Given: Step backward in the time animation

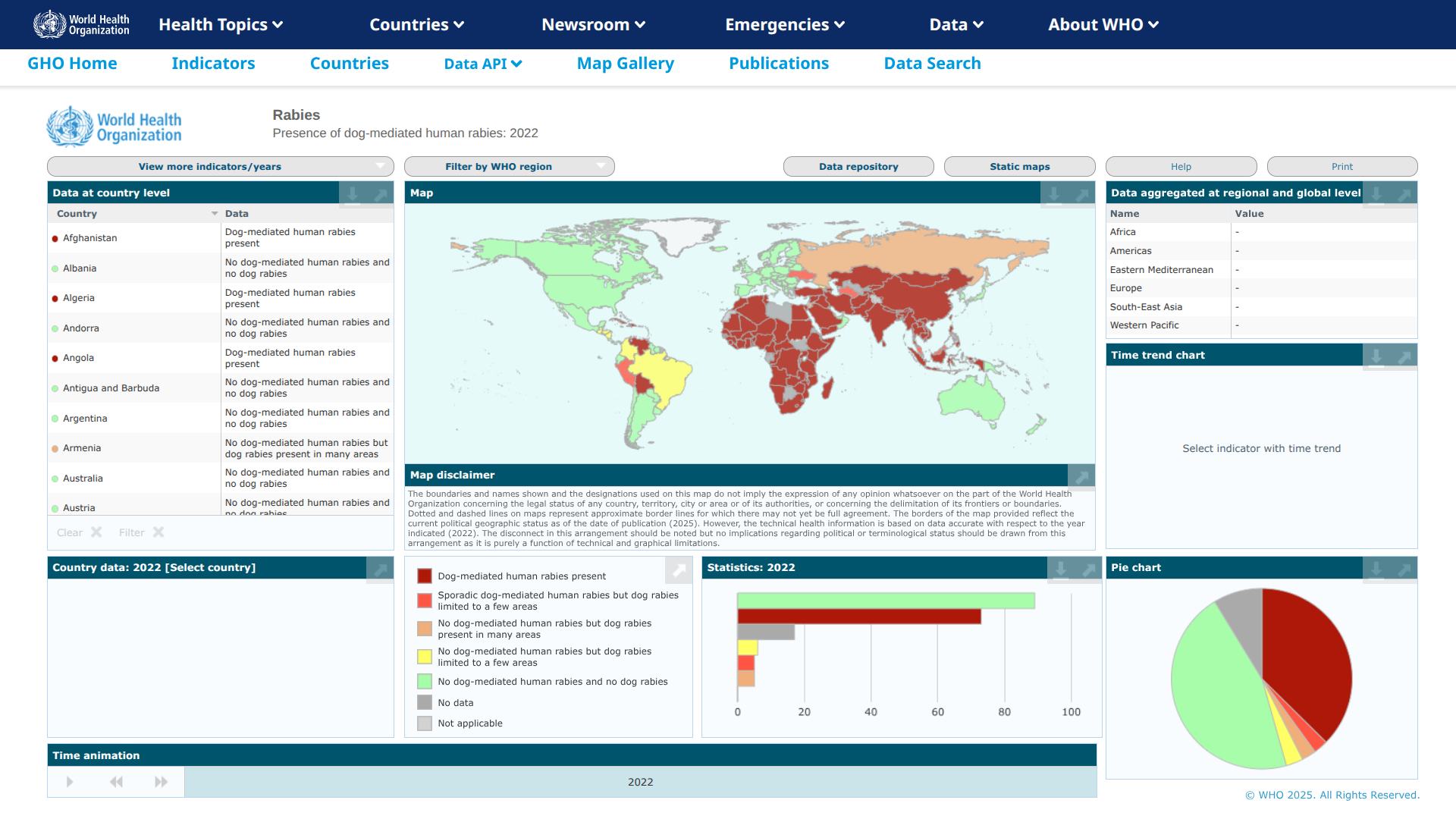Looking at the screenshot, I should (x=116, y=782).
